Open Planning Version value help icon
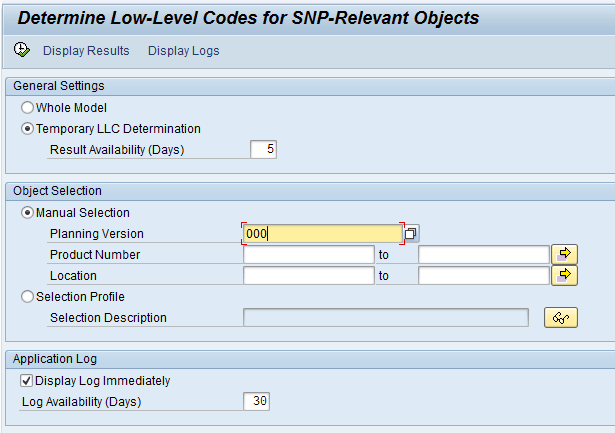615x433 pixels. coord(411,234)
